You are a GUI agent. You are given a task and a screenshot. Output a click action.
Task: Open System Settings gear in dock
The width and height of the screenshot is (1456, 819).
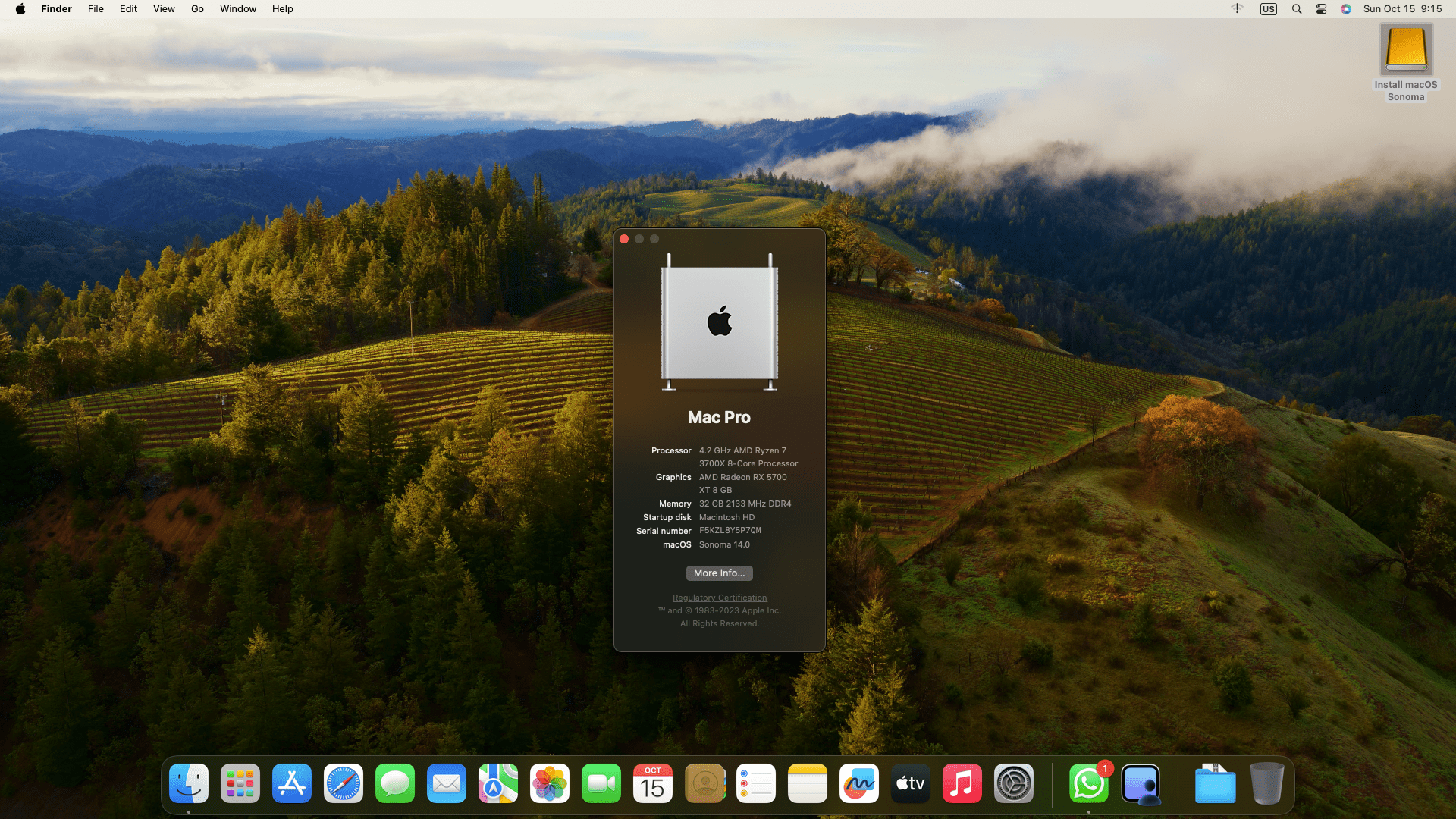click(1014, 783)
